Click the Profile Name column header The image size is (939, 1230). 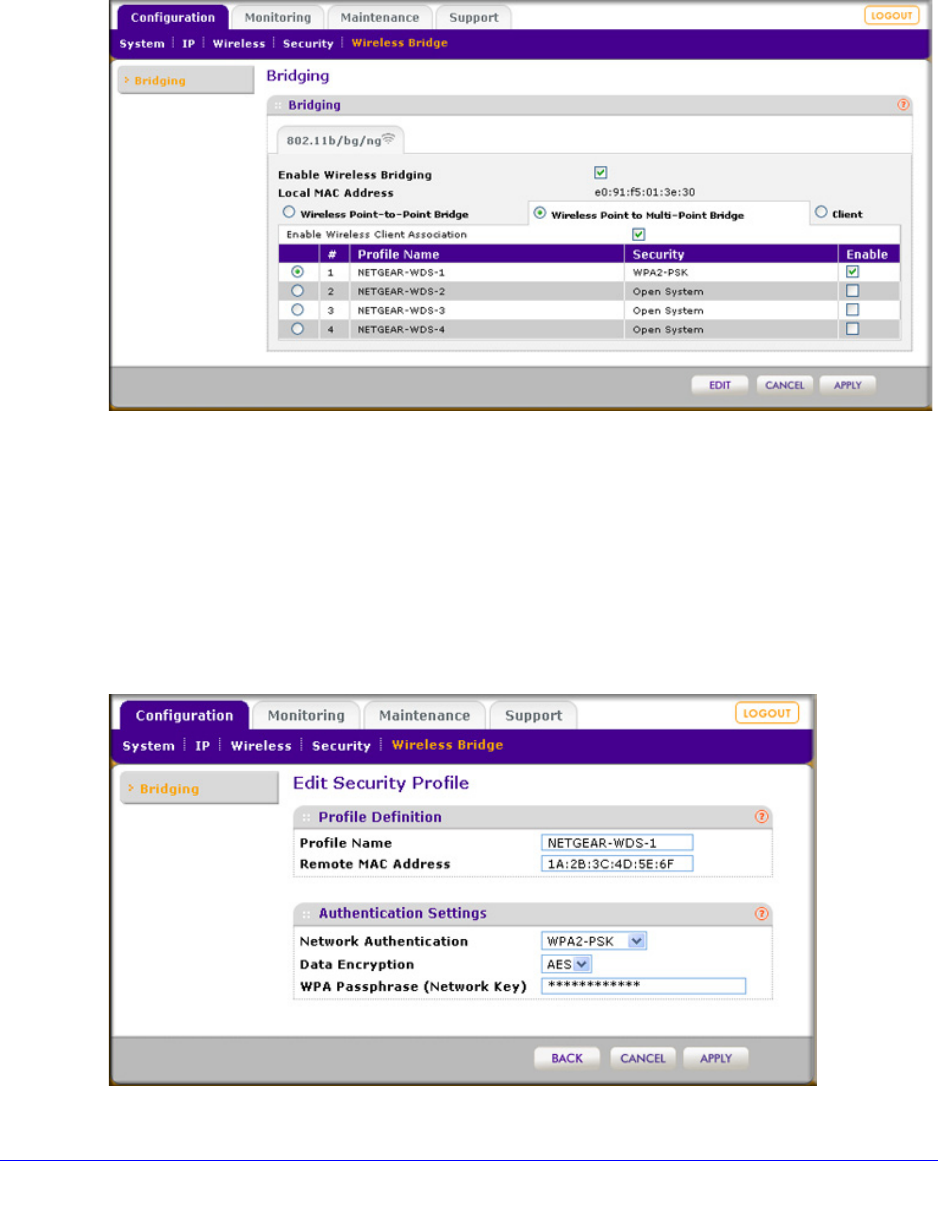[486, 255]
